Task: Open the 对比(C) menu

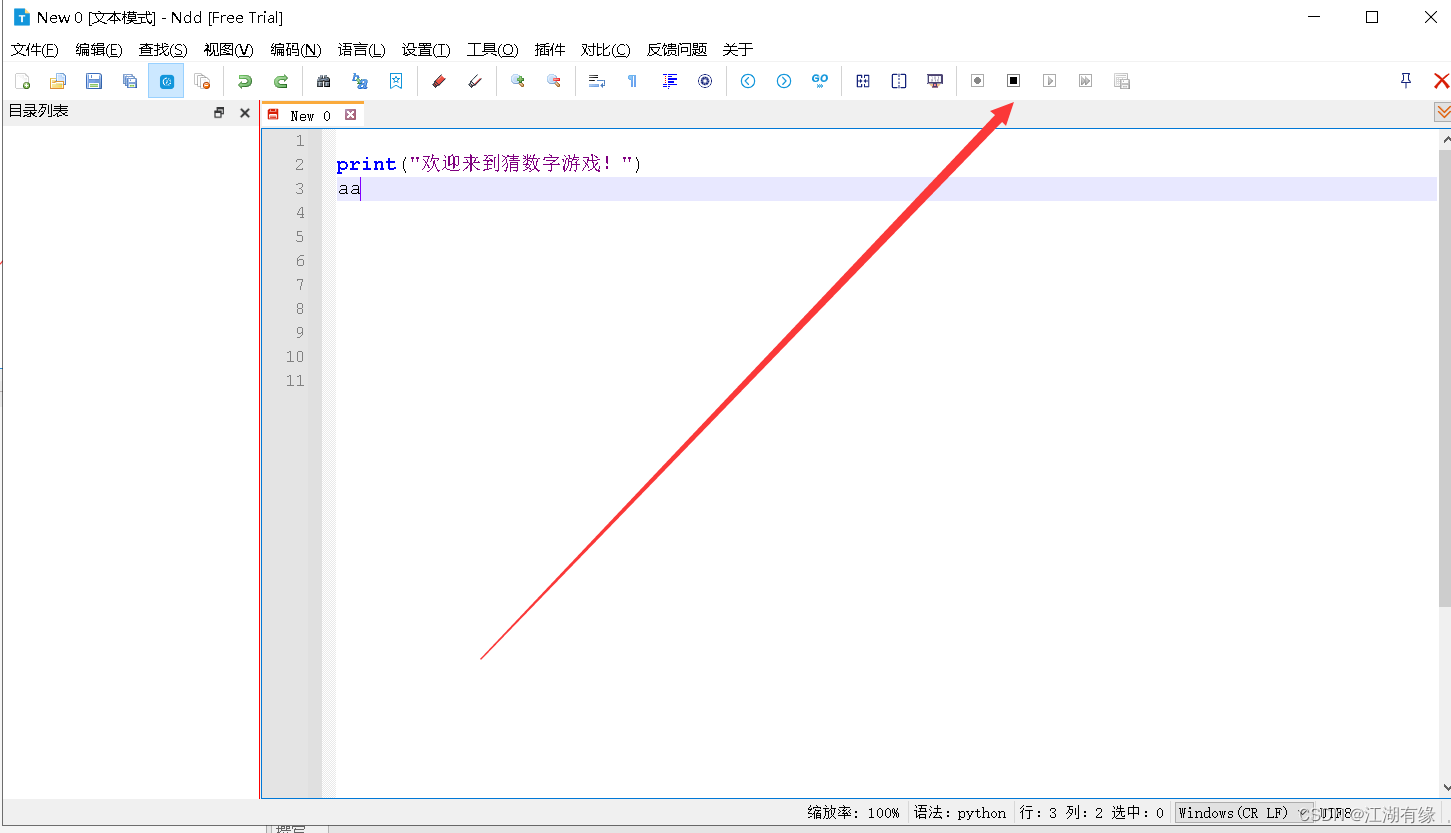Action: point(606,49)
